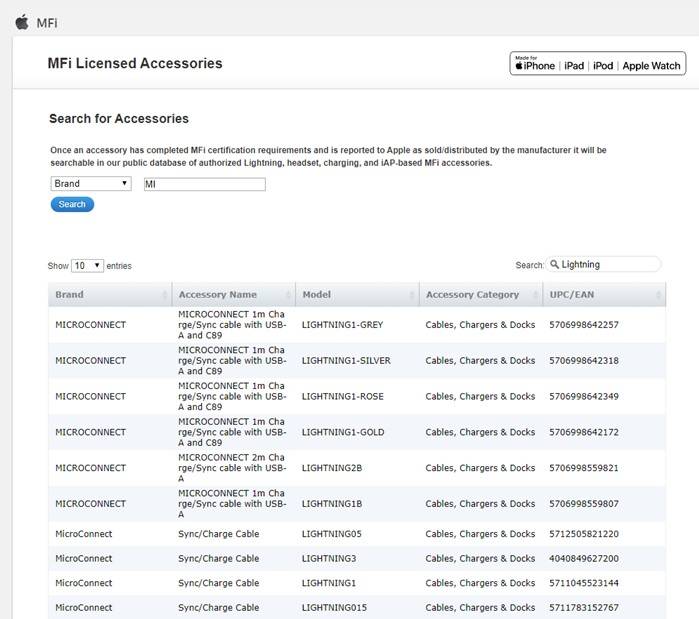
Task: Click Sync/Charge Cable name in LIGHTNING1 row
Action: [218, 583]
